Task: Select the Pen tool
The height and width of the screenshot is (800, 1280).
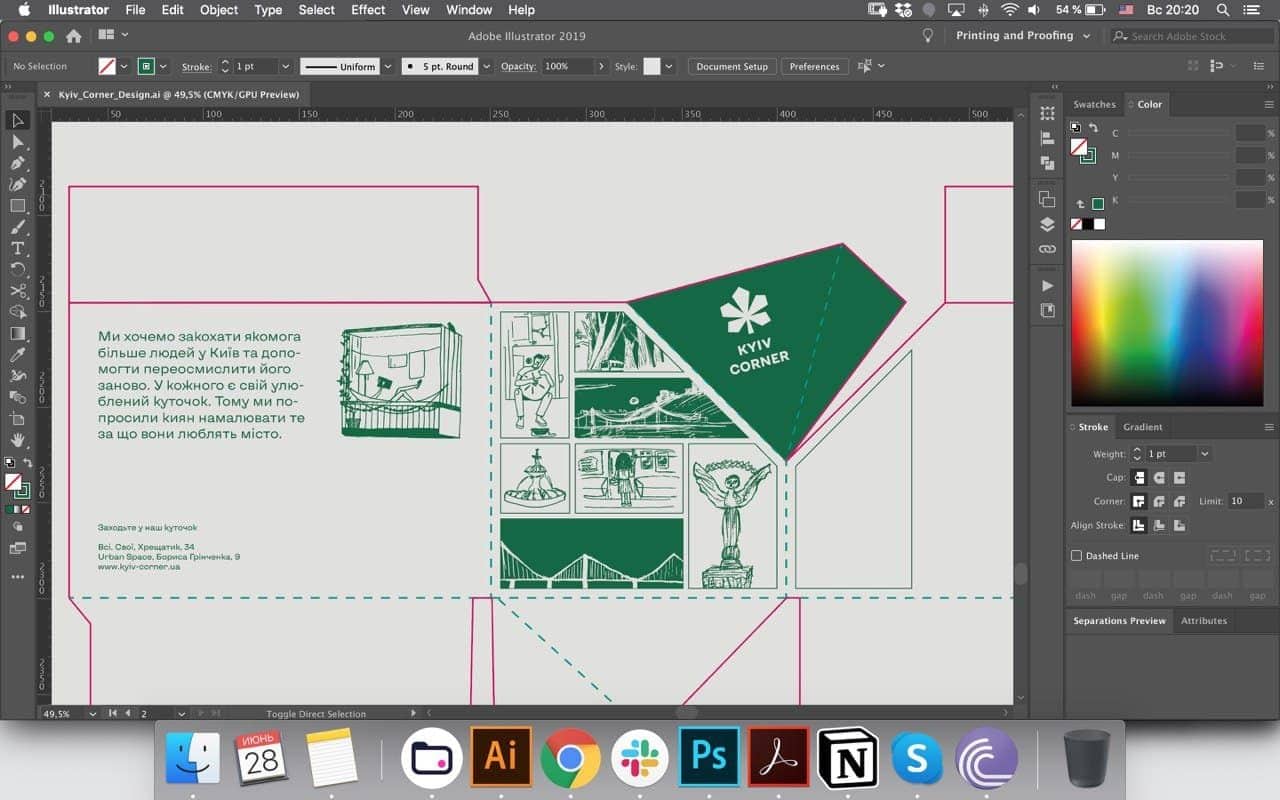Action: [x=18, y=163]
